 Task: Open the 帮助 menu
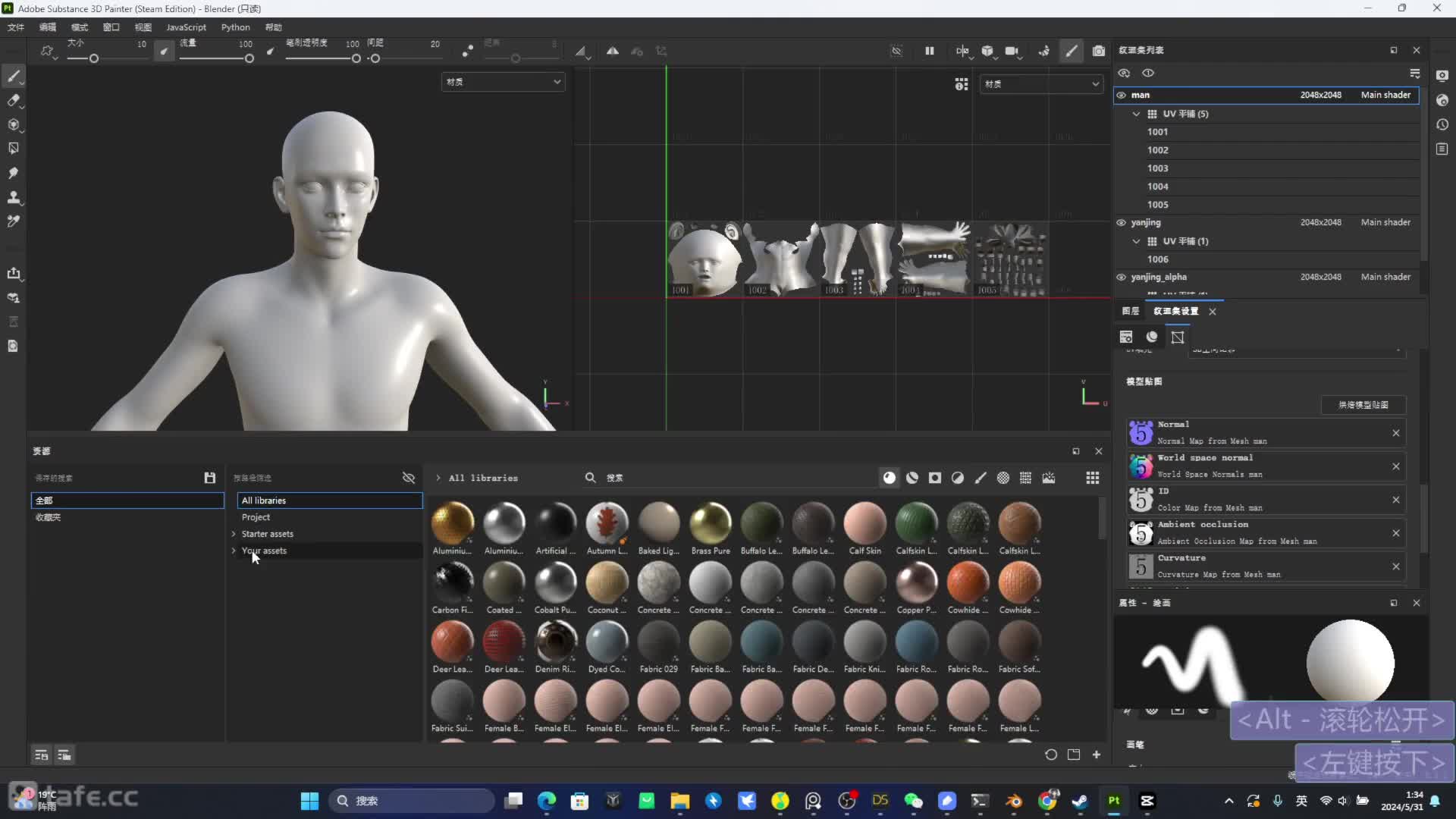click(x=273, y=27)
